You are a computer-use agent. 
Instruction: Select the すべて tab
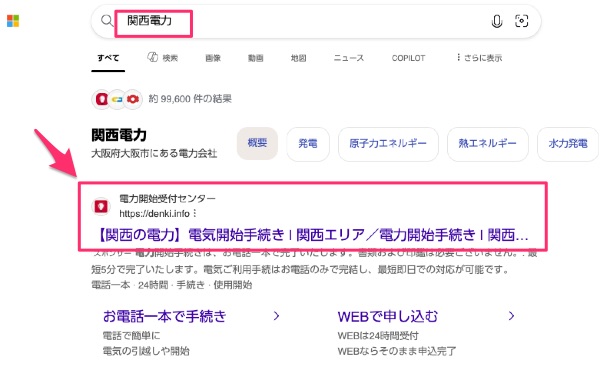[108, 58]
